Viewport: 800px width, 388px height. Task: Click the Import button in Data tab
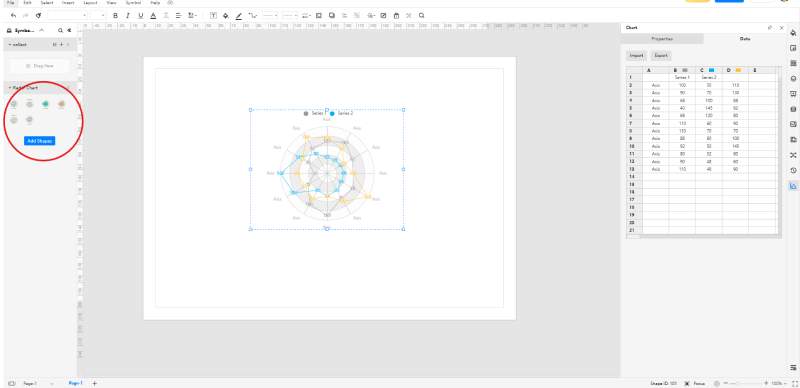[636, 55]
